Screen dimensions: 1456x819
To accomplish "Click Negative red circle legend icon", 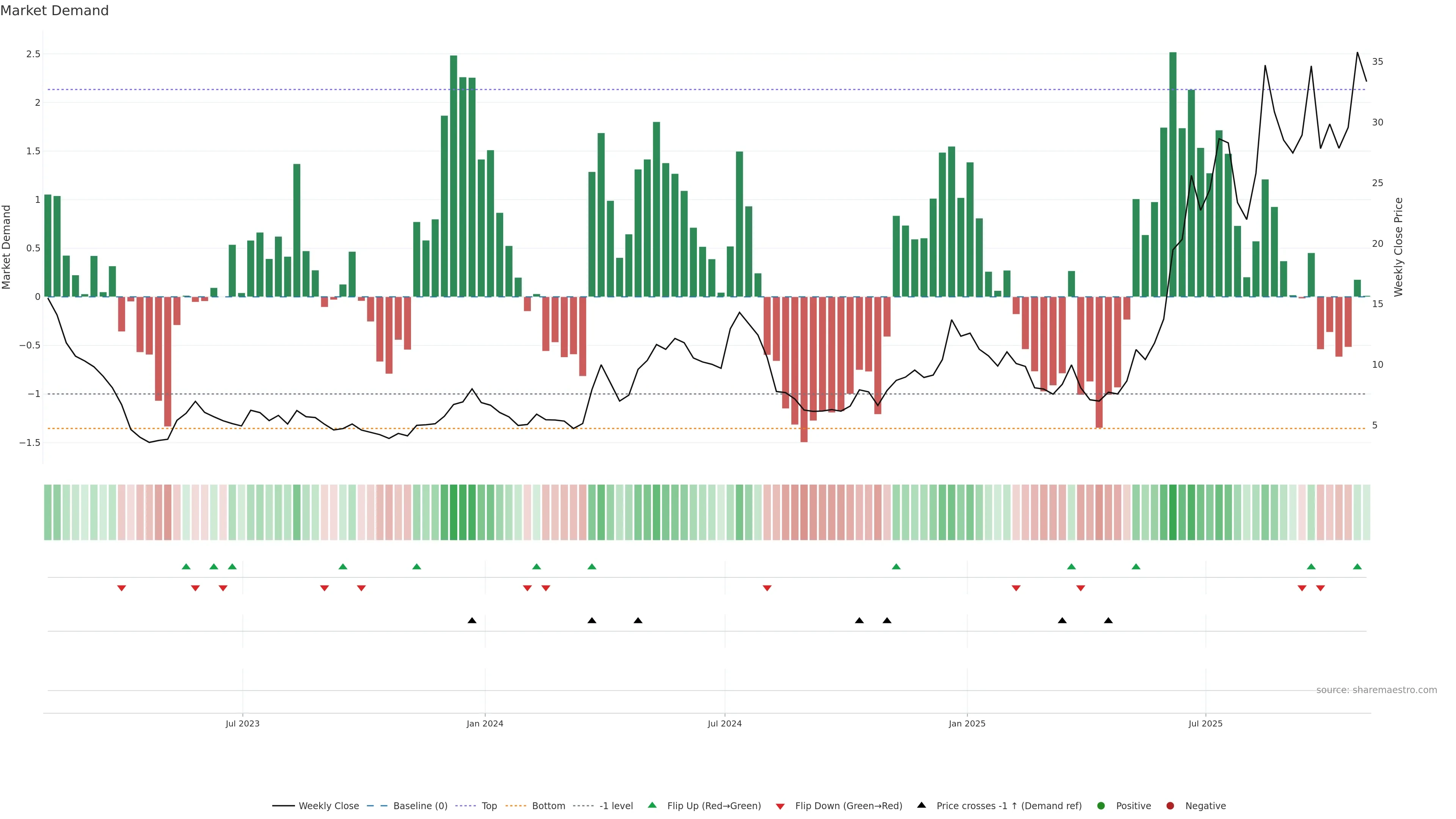I will tap(1170, 805).
